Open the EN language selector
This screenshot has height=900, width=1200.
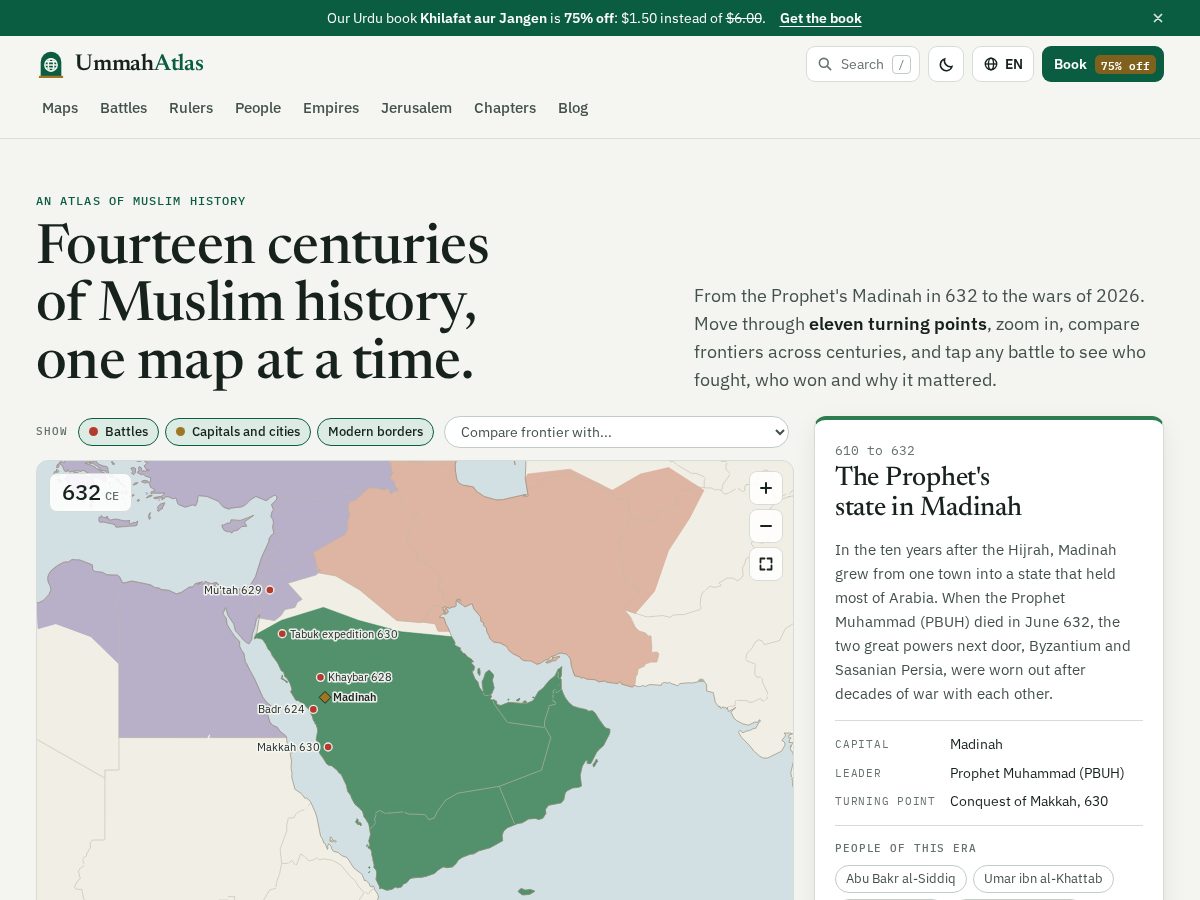(1003, 64)
